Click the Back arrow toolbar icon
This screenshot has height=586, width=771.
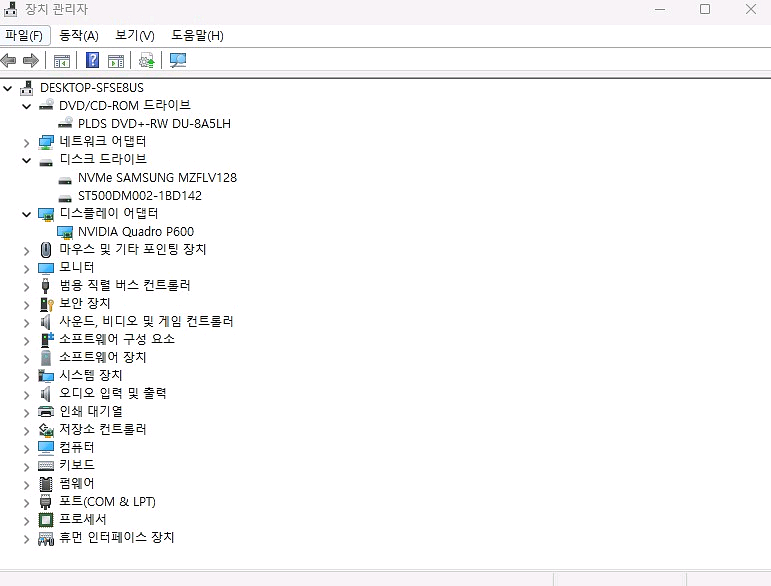[x=8, y=60]
